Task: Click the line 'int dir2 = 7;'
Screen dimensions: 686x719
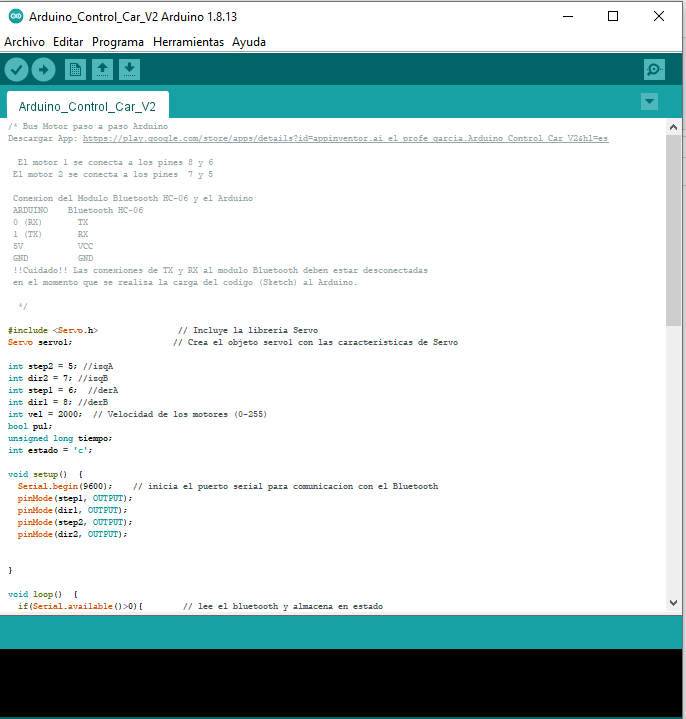Action: click(40, 378)
